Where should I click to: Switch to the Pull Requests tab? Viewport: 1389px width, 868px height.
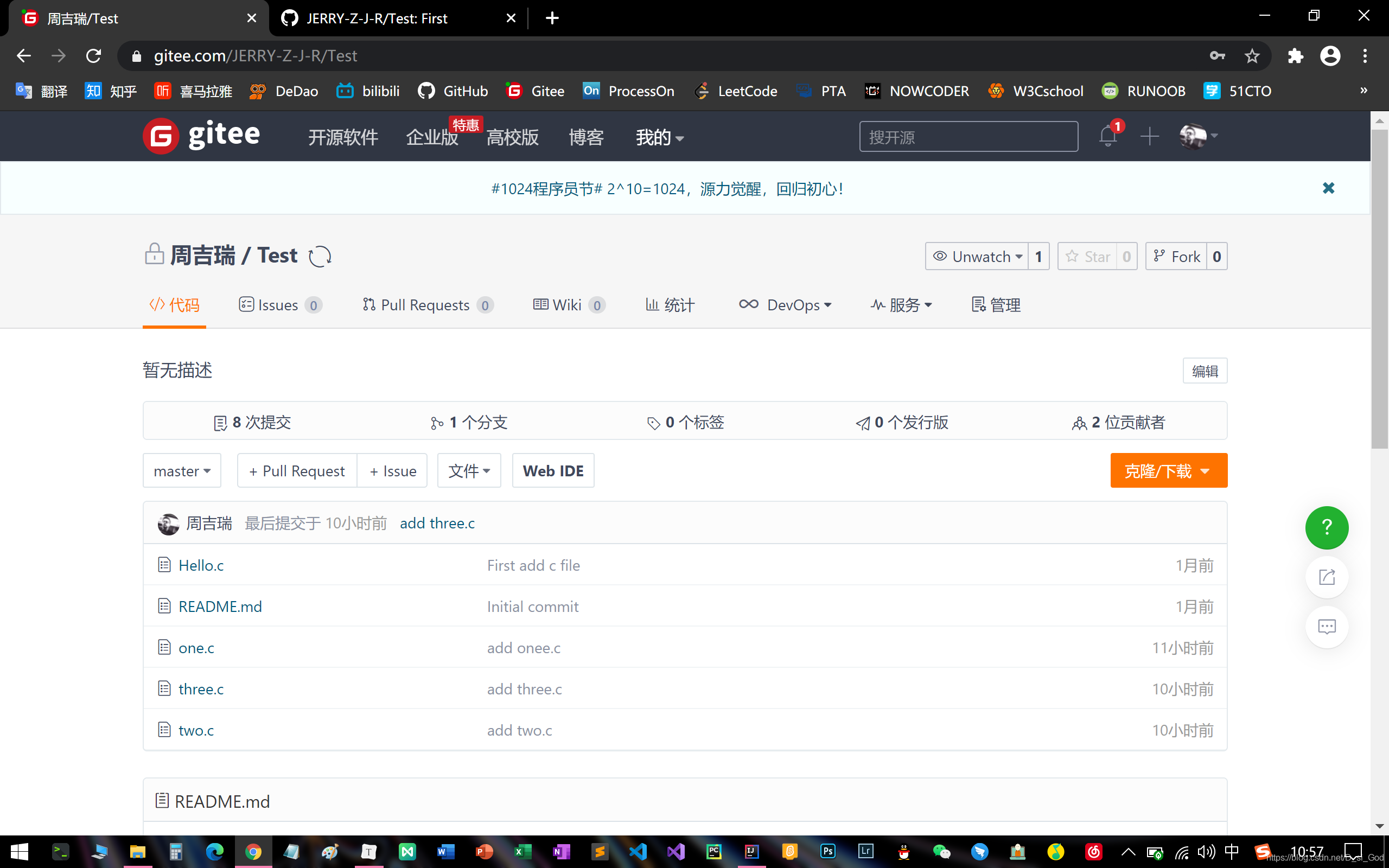pyautogui.click(x=426, y=305)
